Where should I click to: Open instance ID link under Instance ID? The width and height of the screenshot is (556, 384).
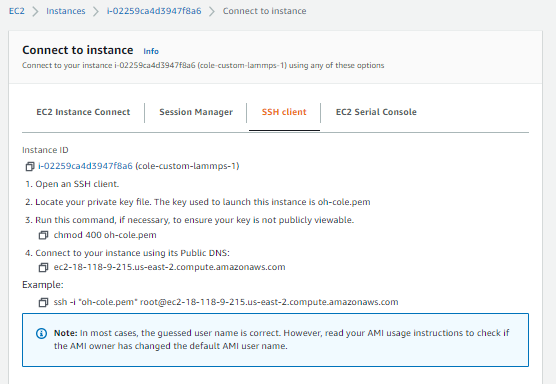(85, 166)
